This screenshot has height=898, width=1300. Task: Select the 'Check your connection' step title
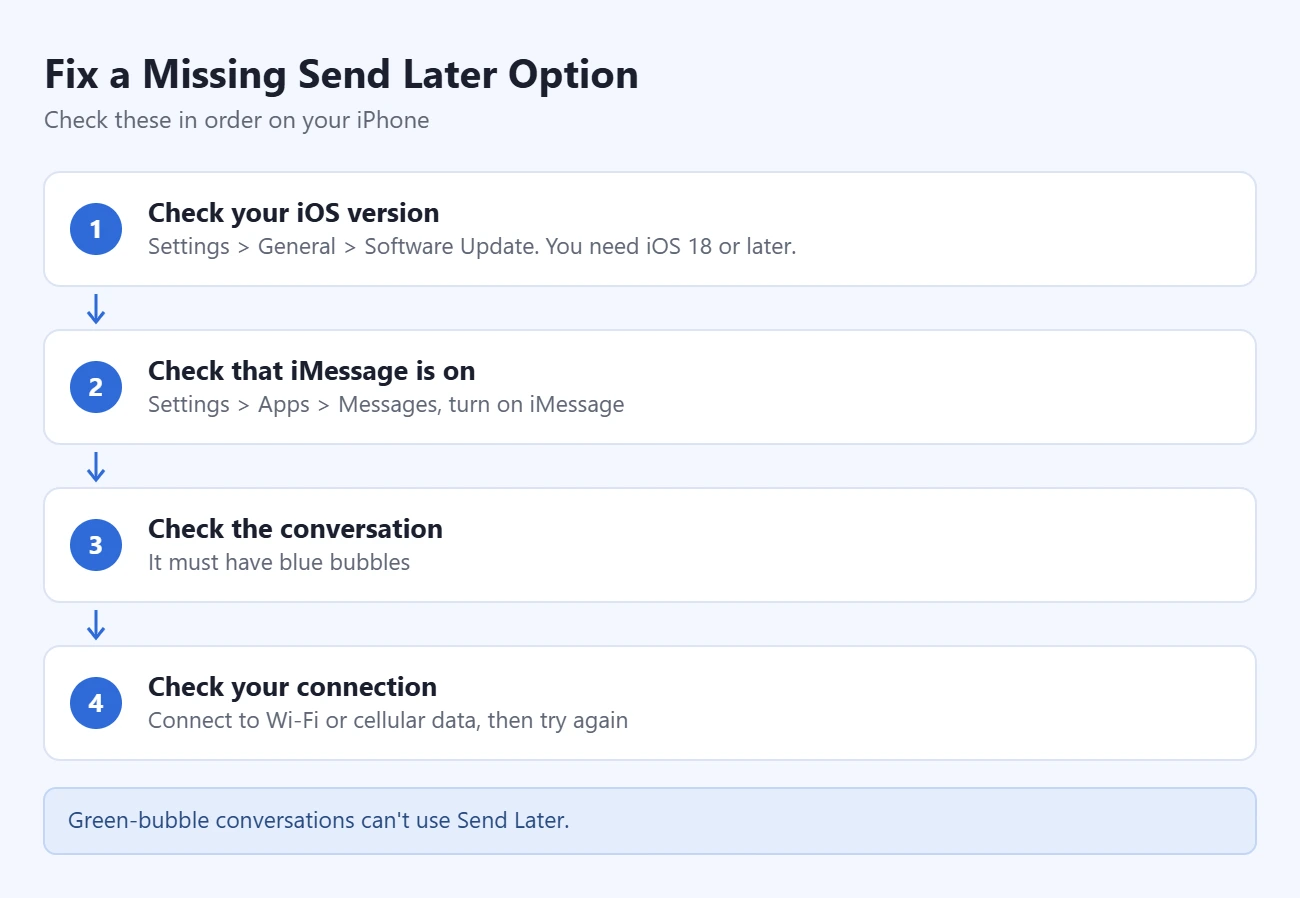(x=292, y=687)
